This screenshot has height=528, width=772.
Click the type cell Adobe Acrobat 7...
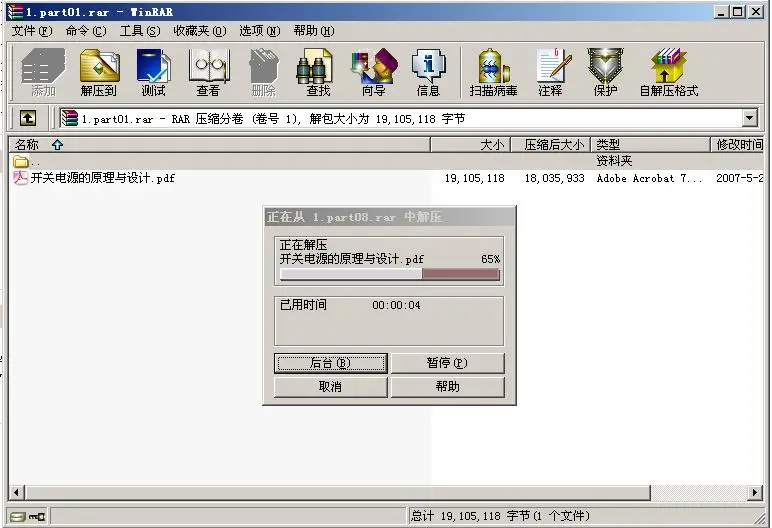(x=649, y=178)
